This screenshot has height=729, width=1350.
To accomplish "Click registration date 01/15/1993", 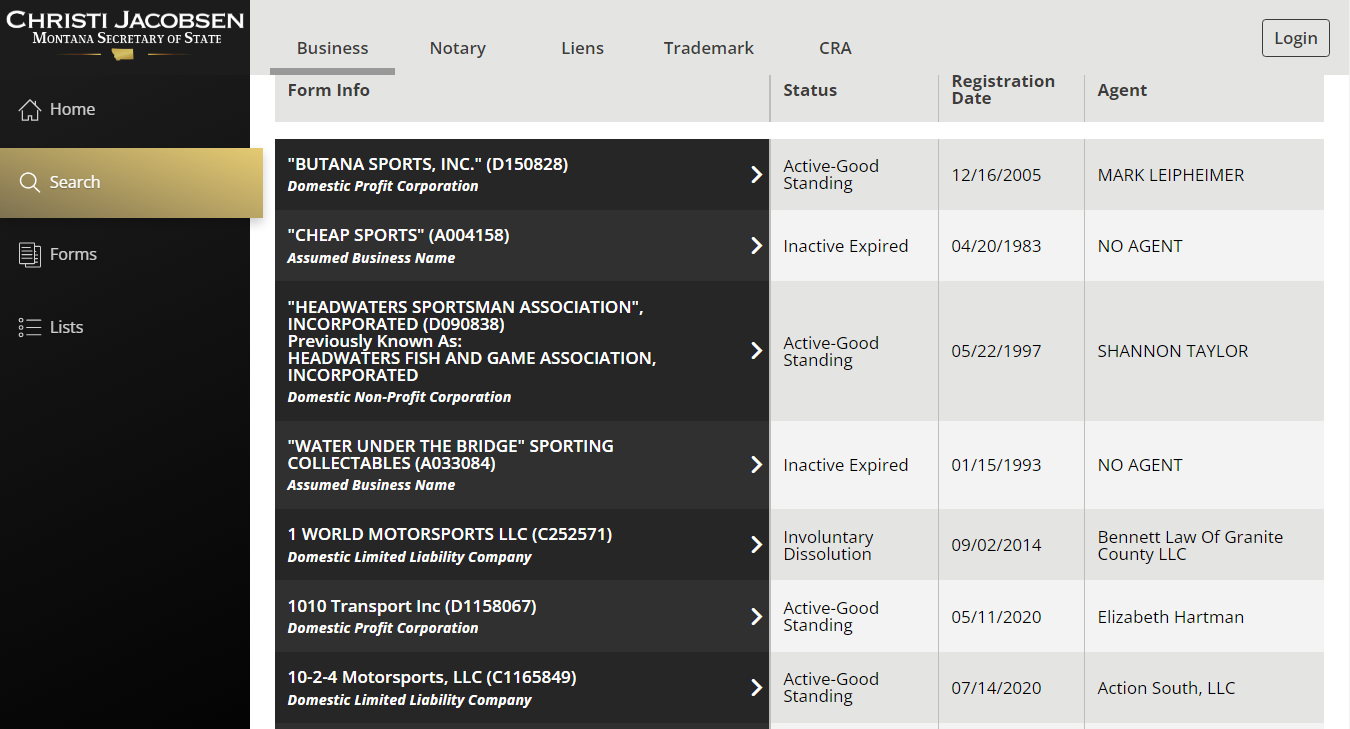I will (996, 465).
